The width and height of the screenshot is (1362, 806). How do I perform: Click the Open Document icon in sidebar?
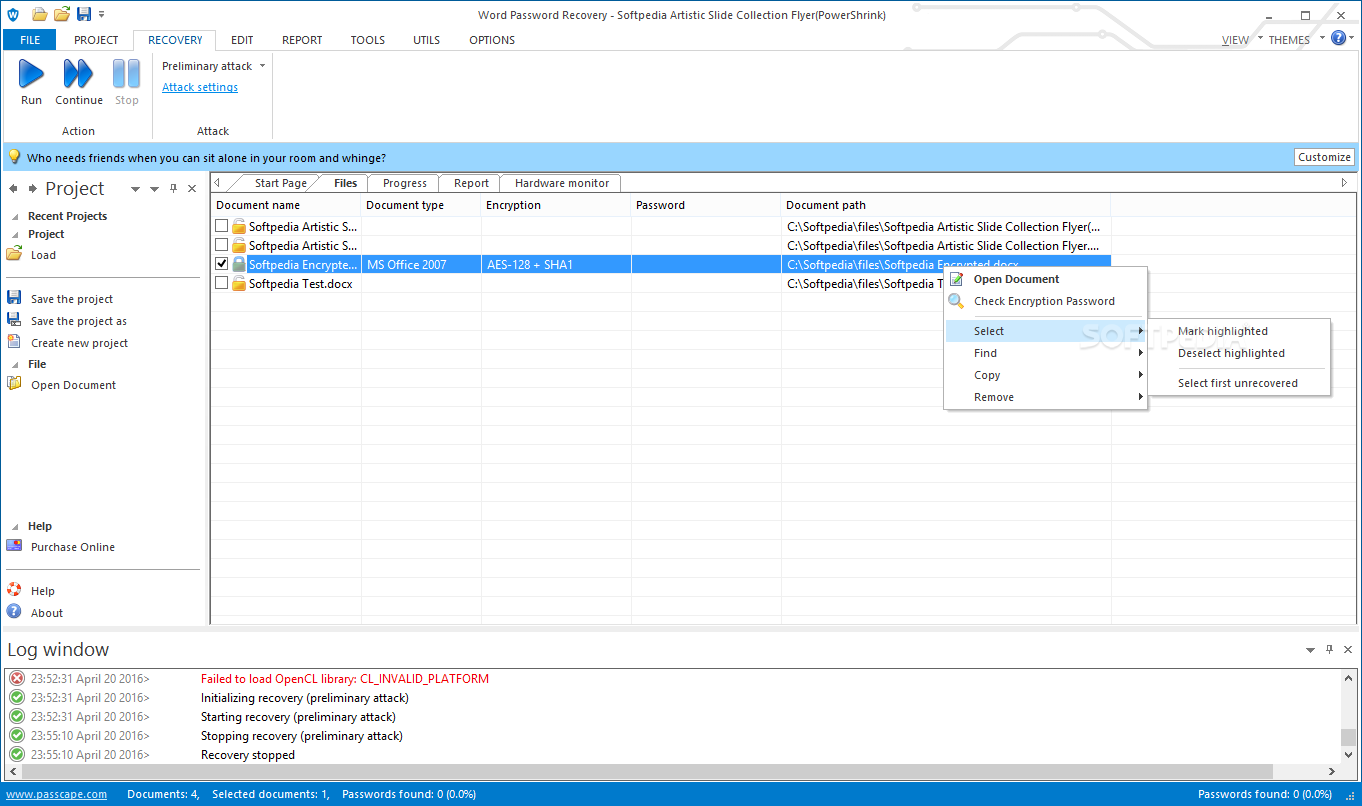14,384
